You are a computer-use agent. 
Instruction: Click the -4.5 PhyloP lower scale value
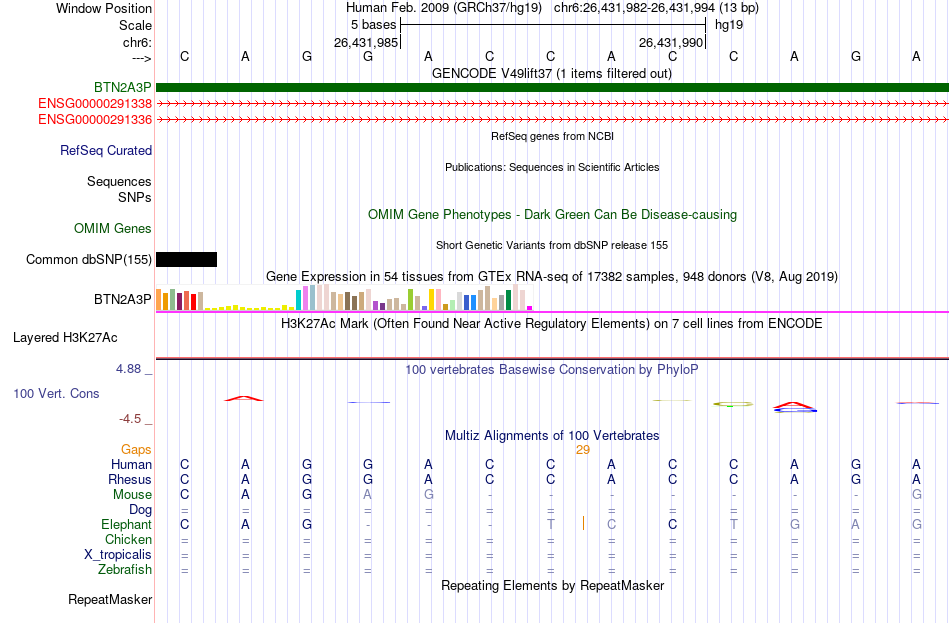tap(130, 419)
